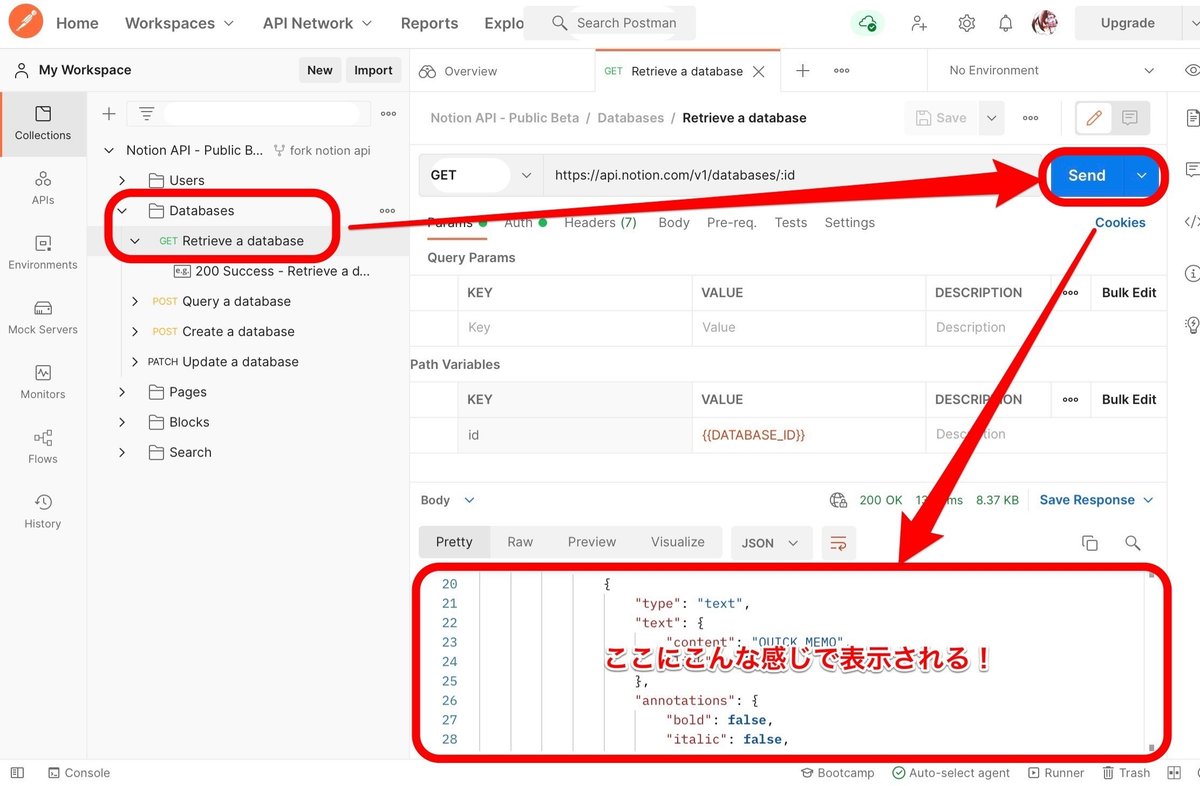Image resolution: width=1200 pixels, height=786 pixels.
Task: Open the Save options dropdown arrow
Action: [x=991, y=118]
